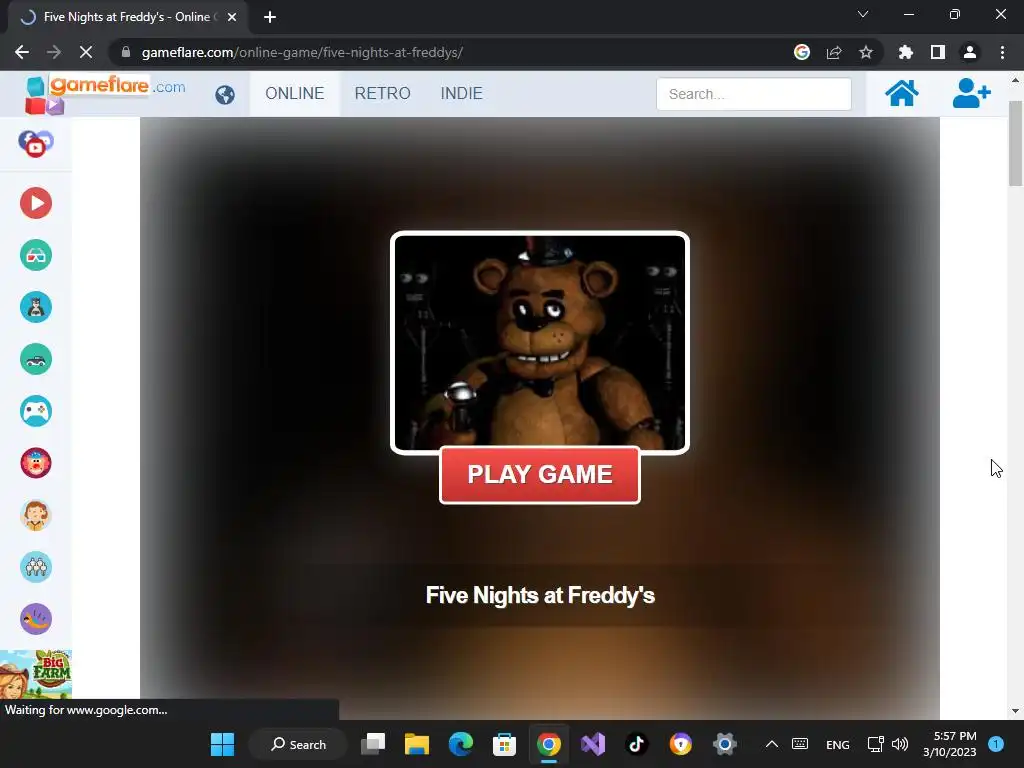Select the car racing category icon
This screenshot has width=1024, height=768.
point(36,359)
